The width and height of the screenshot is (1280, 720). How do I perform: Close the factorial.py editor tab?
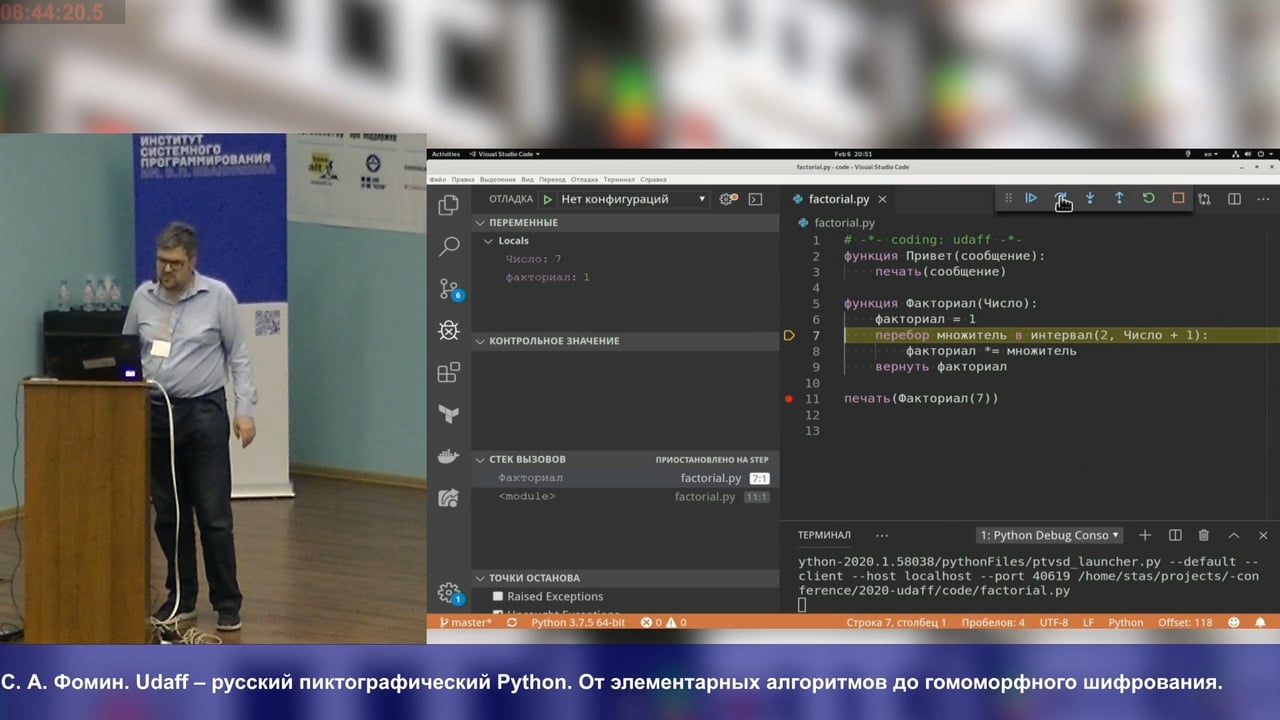click(x=882, y=199)
